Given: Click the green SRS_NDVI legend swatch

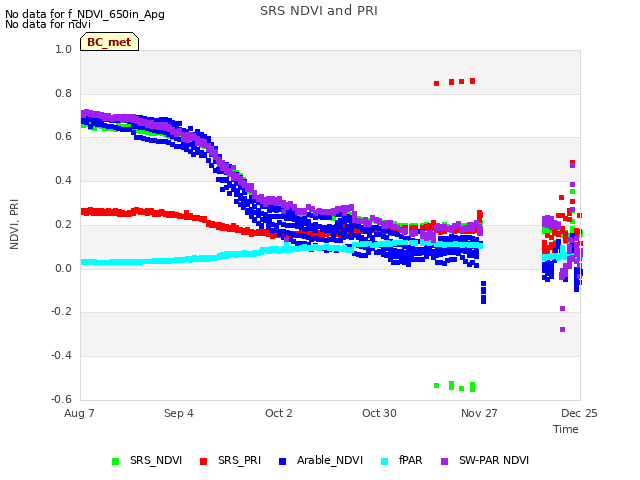Looking at the screenshot, I should coord(116,461).
